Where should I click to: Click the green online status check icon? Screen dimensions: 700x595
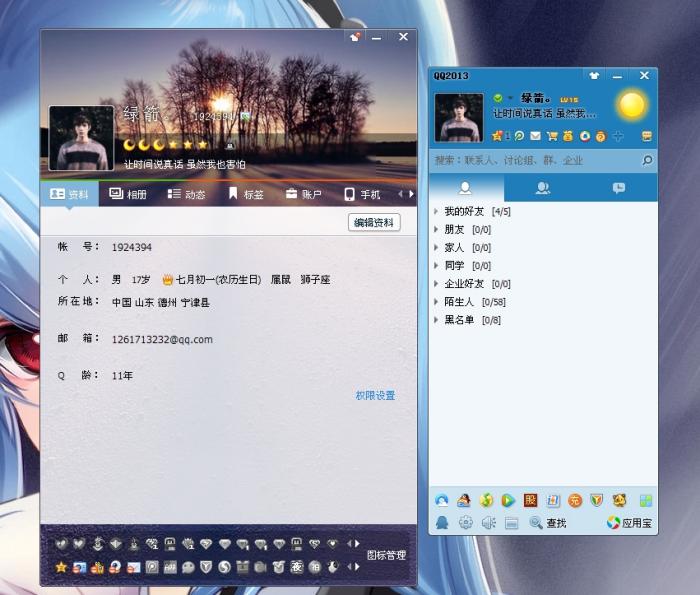pyautogui.click(x=498, y=98)
